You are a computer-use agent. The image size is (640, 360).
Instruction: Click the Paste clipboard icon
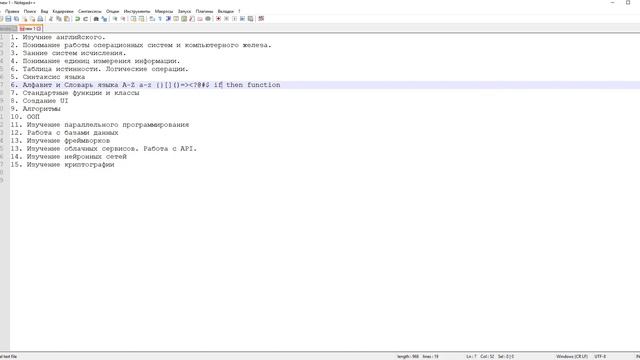67,19
